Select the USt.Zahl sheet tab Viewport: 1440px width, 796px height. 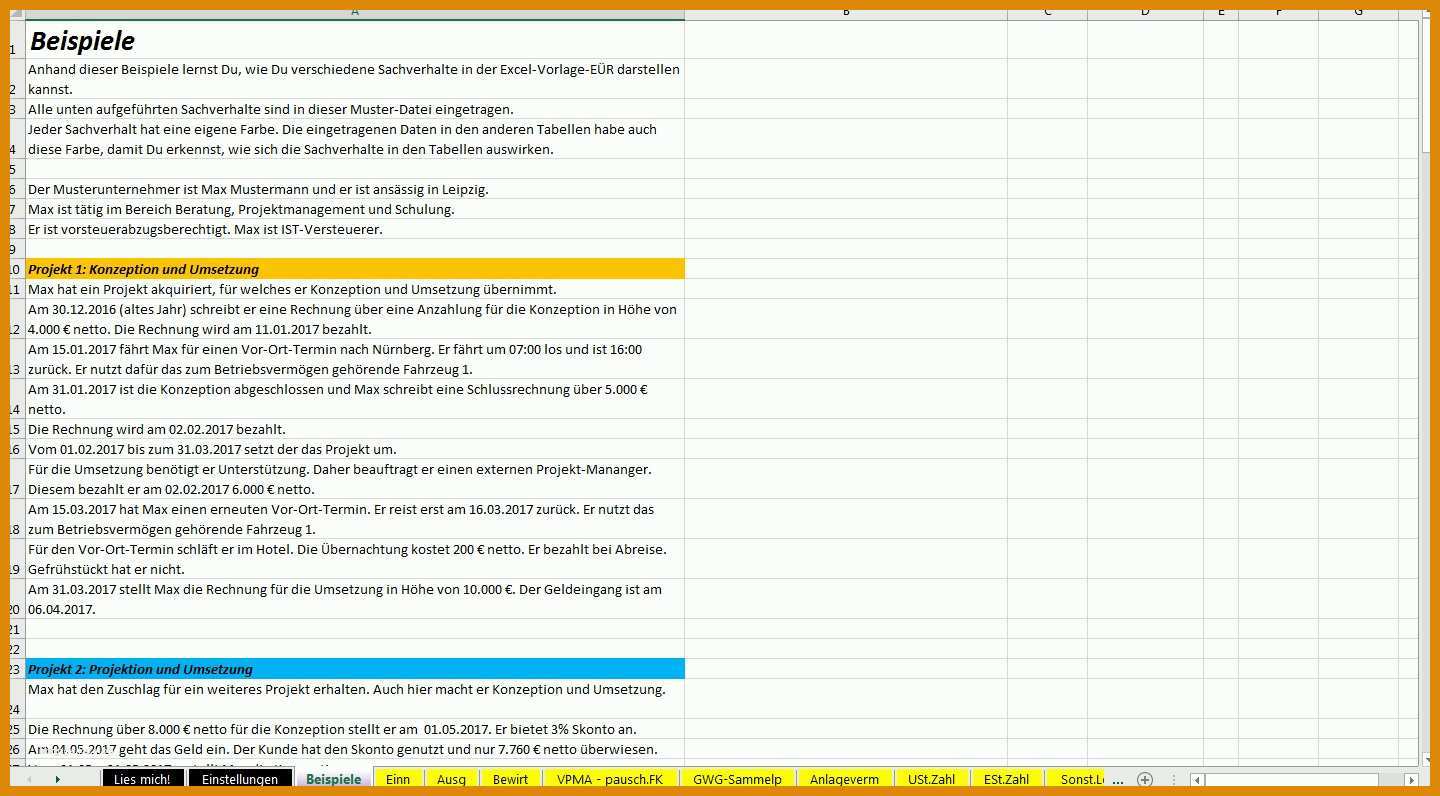click(x=931, y=779)
